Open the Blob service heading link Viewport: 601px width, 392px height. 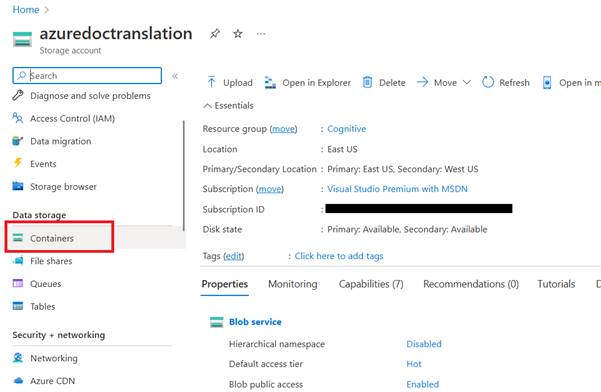coord(255,322)
